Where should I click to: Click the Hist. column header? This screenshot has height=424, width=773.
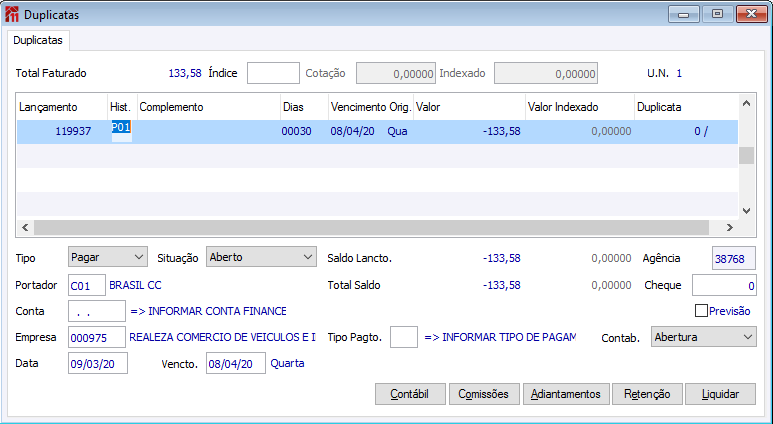click(122, 107)
